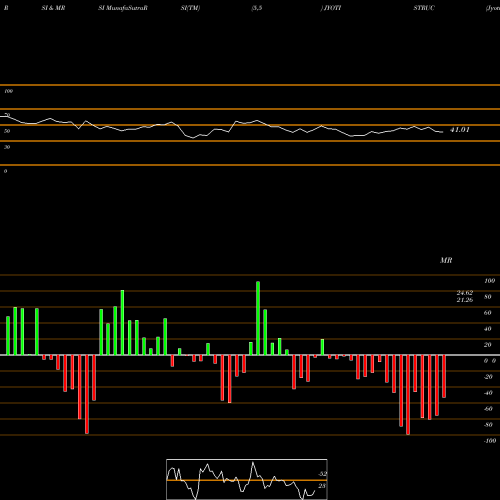Click the MR axis label 80

(x=487, y=297)
